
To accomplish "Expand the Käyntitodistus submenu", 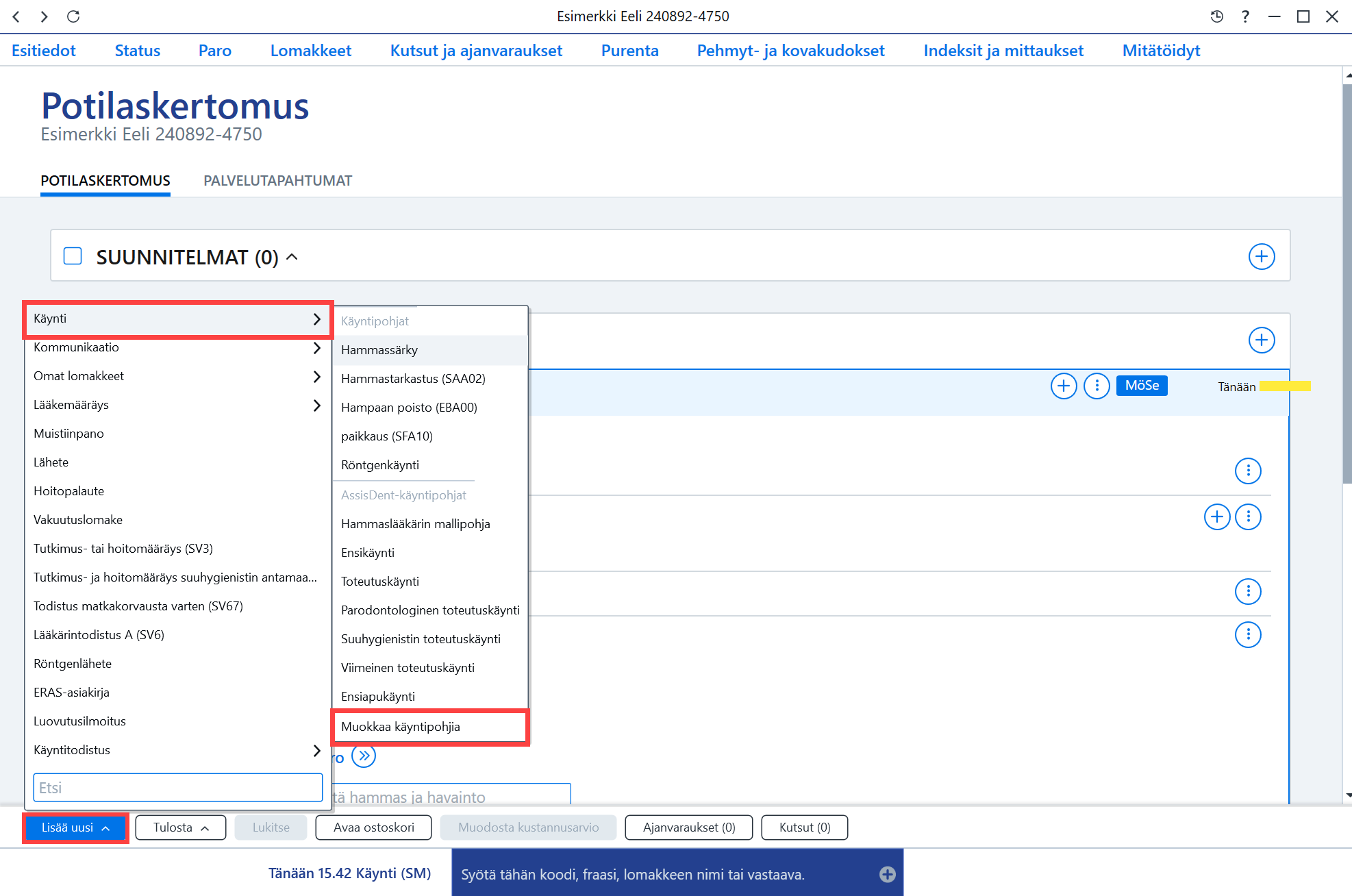I will [177, 750].
